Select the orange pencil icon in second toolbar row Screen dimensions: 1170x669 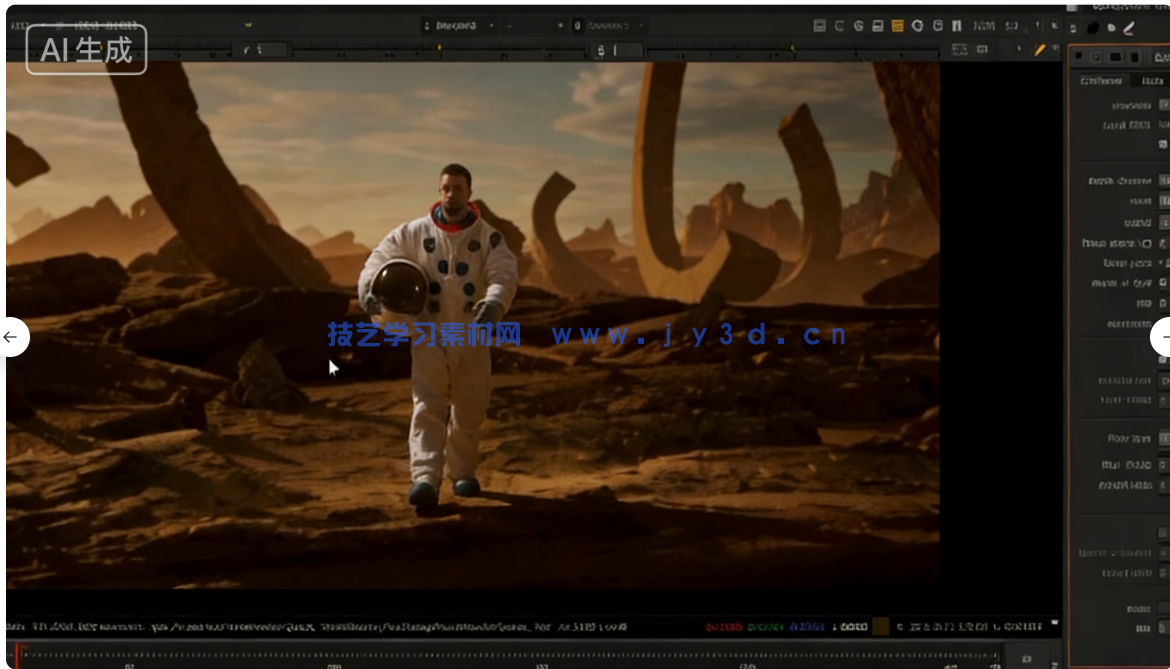click(1040, 49)
